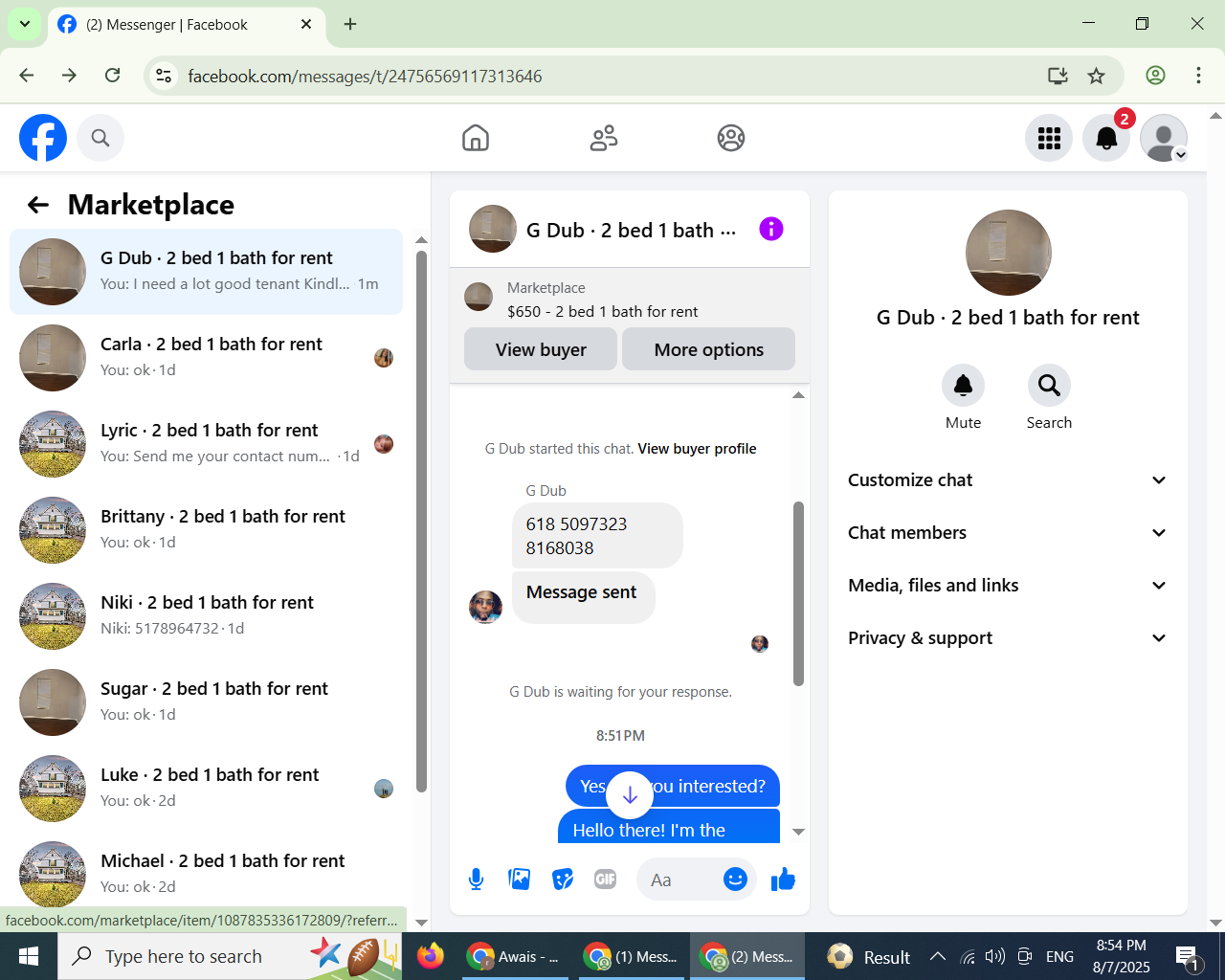Viewport: 1225px width, 980px height.
Task: Open Marketplace $650 listing banner
Action: (x=630, y=300)
